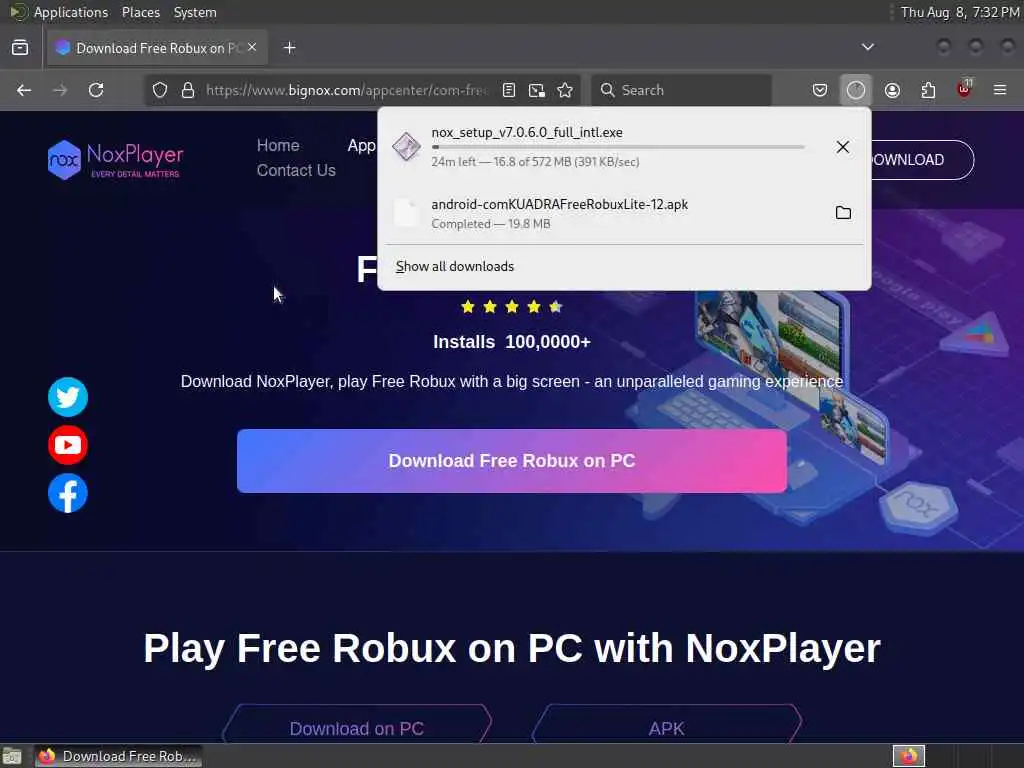Reload the current page
Screen dimensions: 1024x768
(96, 90)
